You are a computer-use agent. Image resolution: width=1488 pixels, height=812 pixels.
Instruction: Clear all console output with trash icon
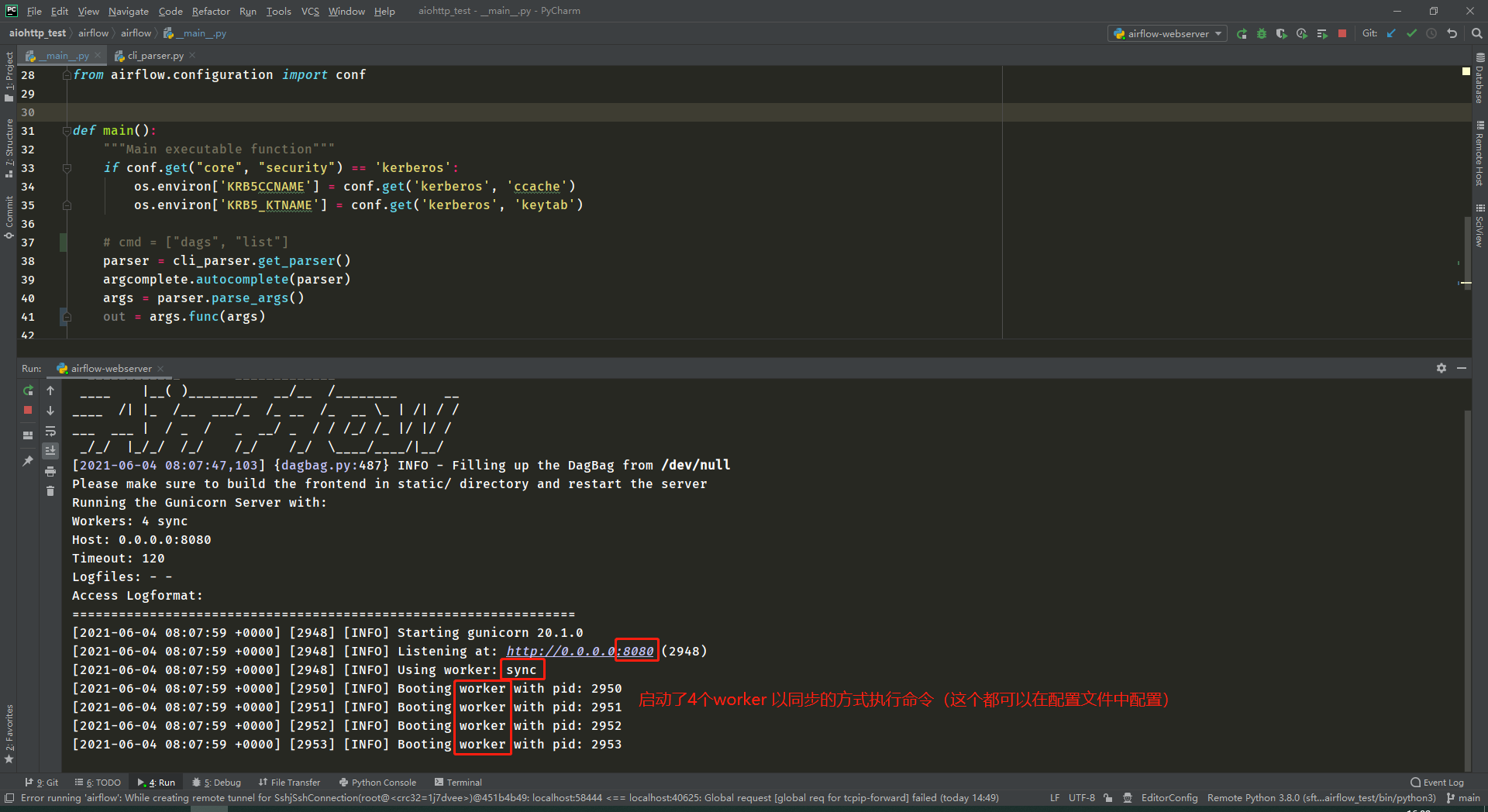[50, 491]
